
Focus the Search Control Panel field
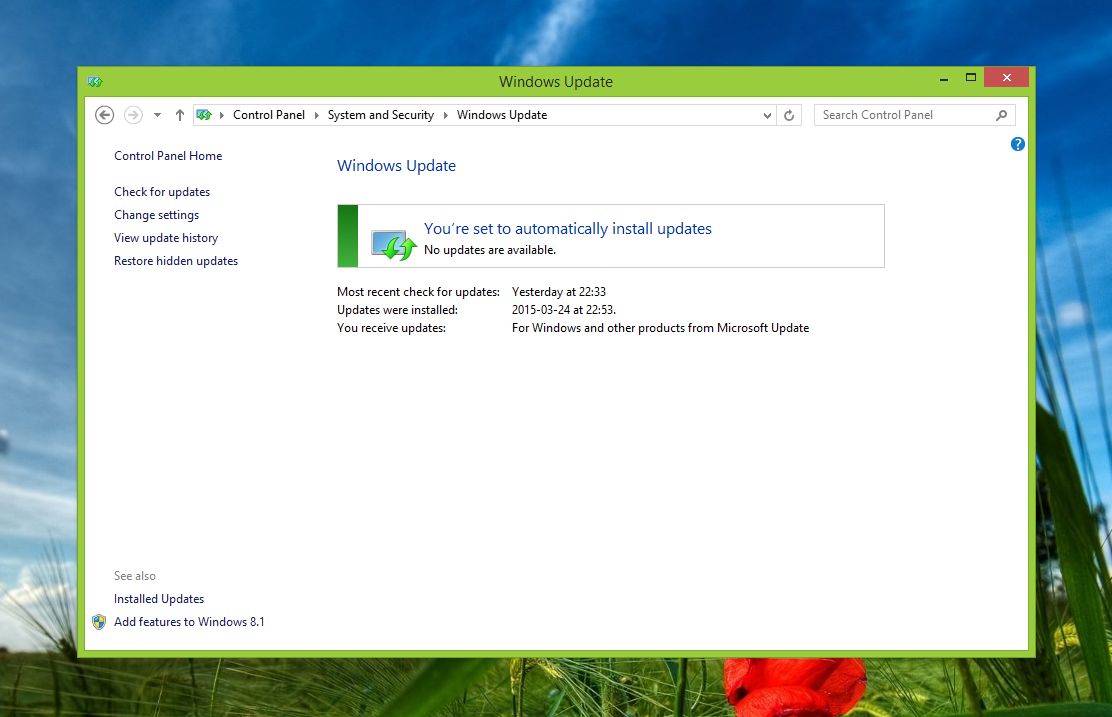tap(900, 115)
